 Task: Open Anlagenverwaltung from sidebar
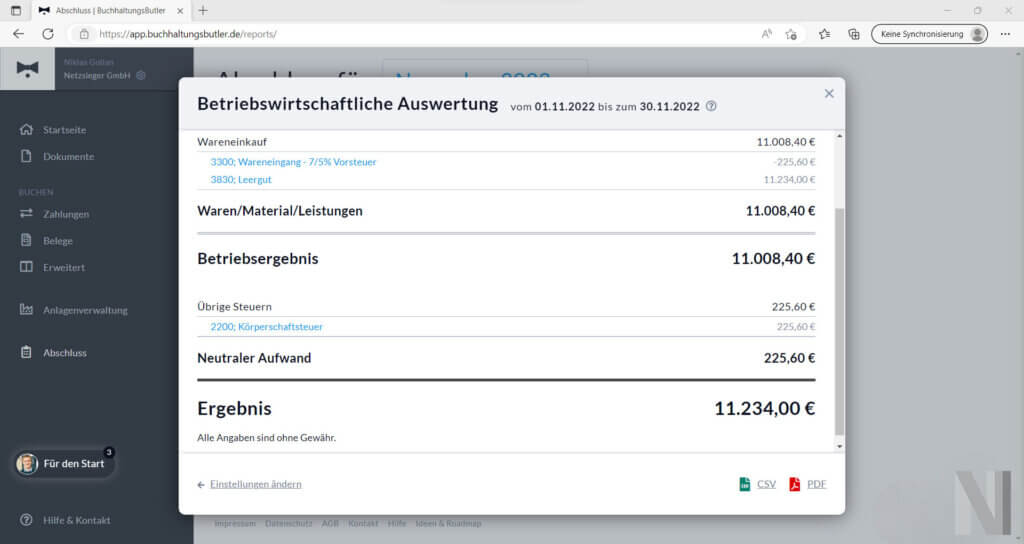(x=85, y=310)
